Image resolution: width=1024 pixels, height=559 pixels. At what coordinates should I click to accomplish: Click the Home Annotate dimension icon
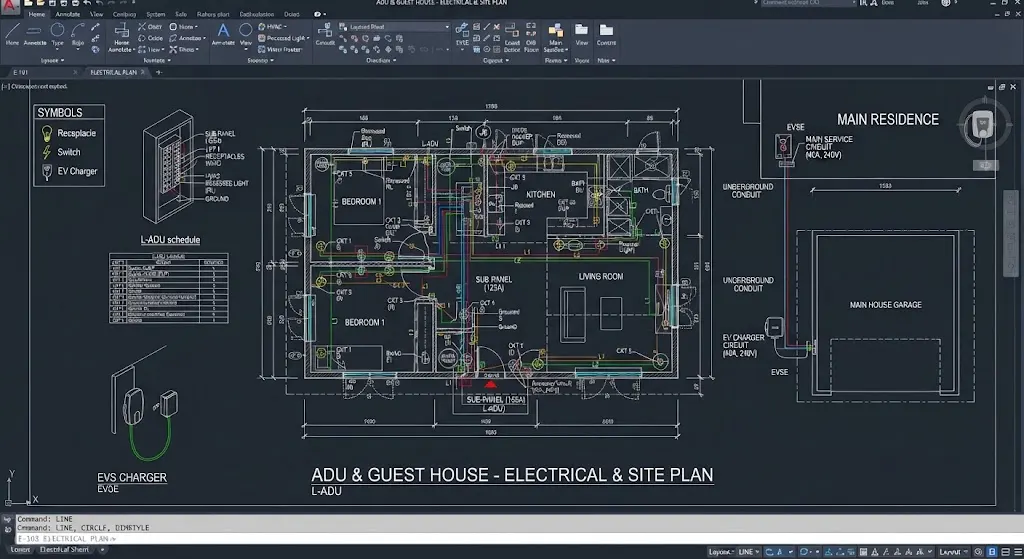(x=121, y=31)
